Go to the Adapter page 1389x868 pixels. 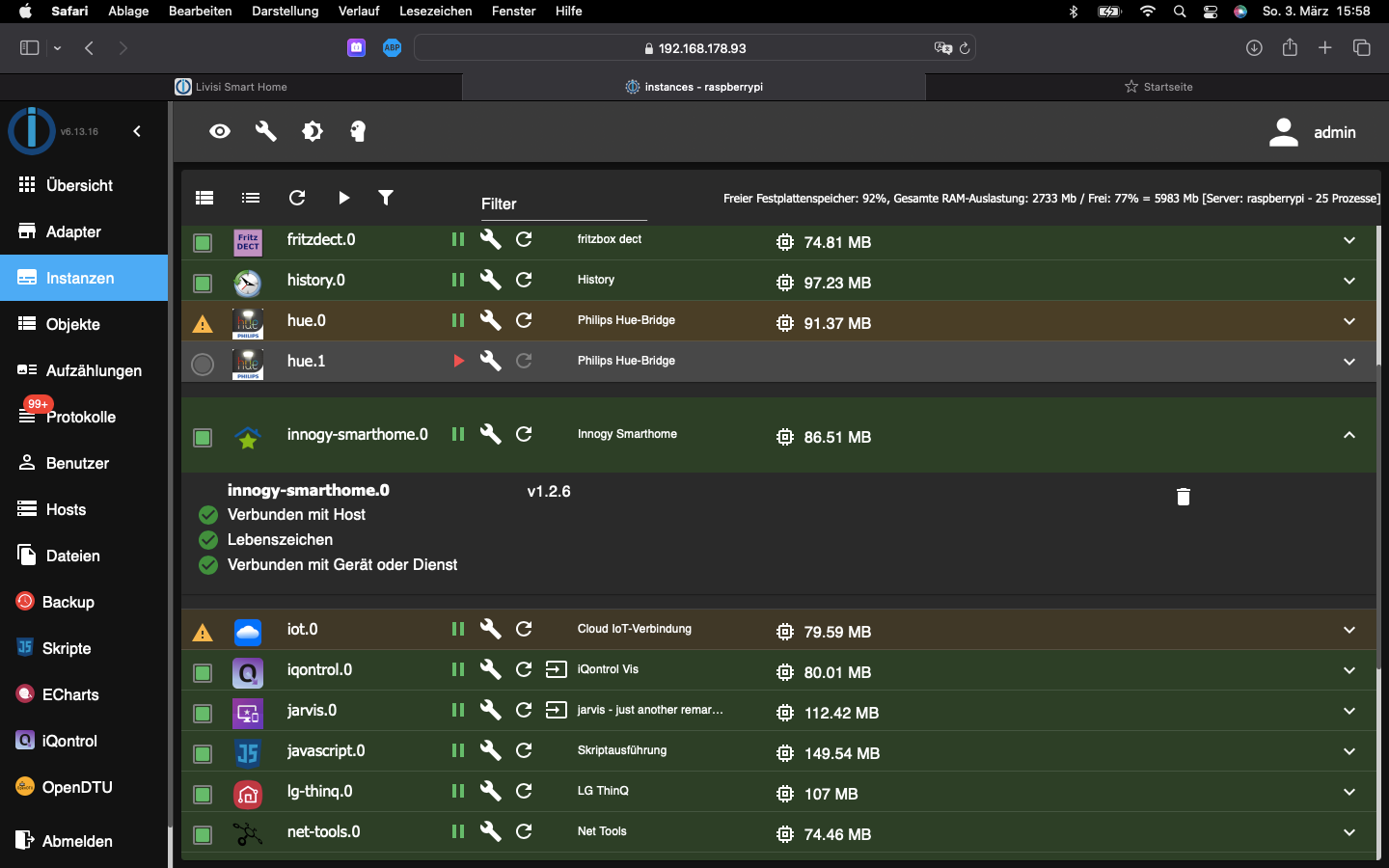click(84, 231)
